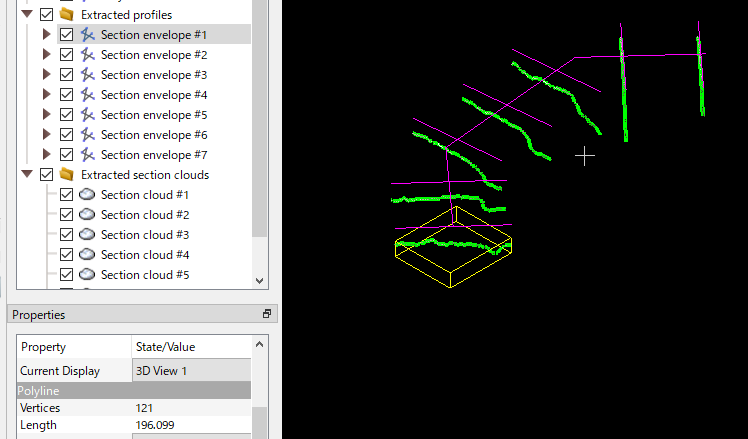Expand the Section envelope #6 tree node
Image resolution: width=748 pixels, height=439 pixels.
[46, 135]
